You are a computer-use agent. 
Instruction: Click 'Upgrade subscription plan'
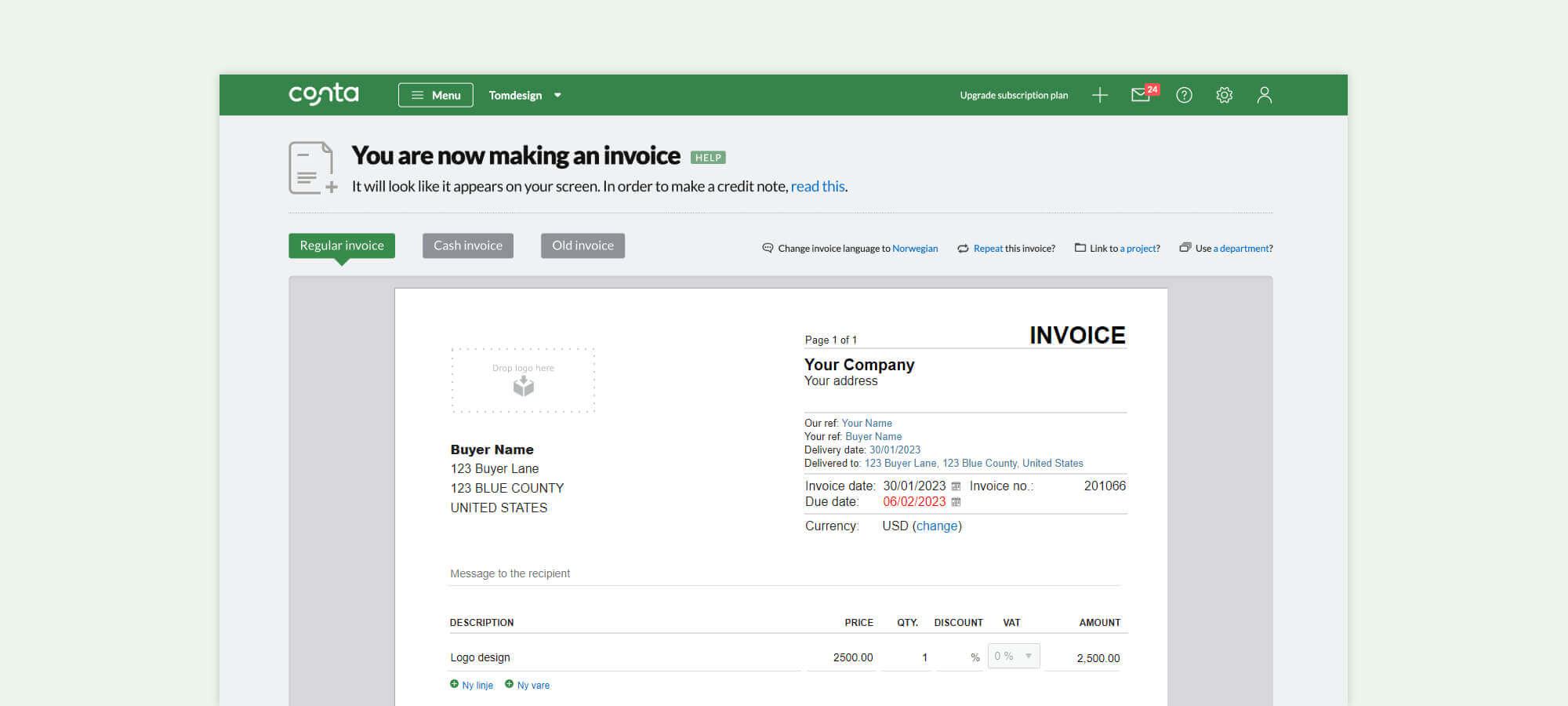[x=1013, y=95]
